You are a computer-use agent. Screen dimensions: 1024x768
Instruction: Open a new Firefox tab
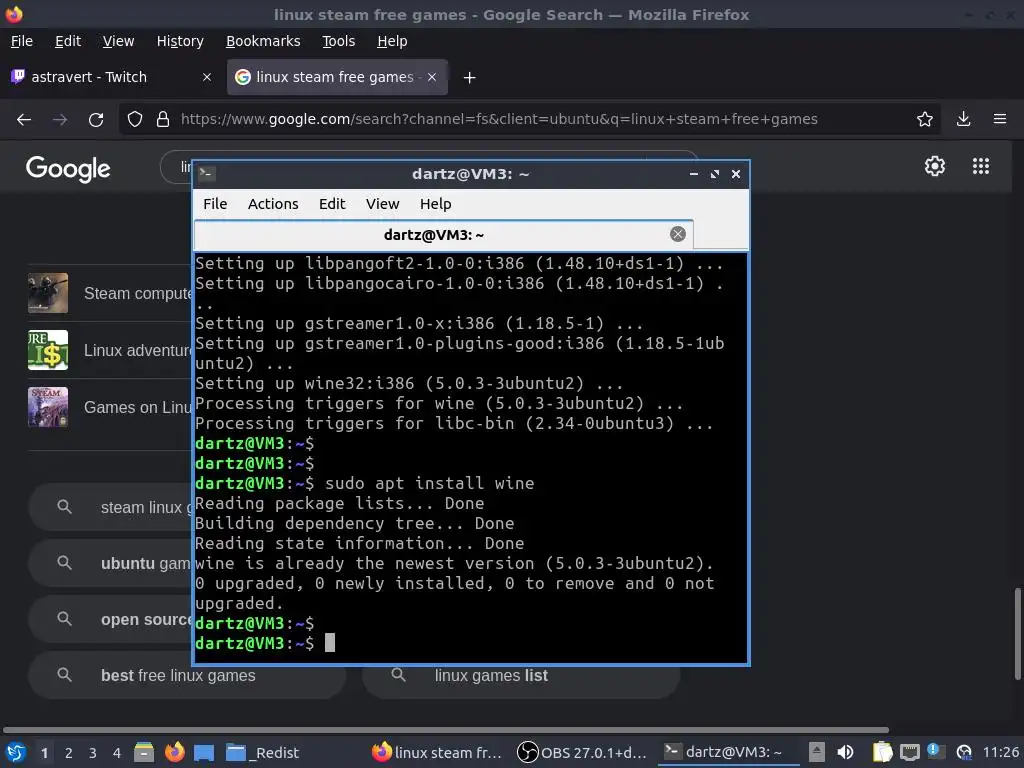pyautogui.click(x=470, y=78)
